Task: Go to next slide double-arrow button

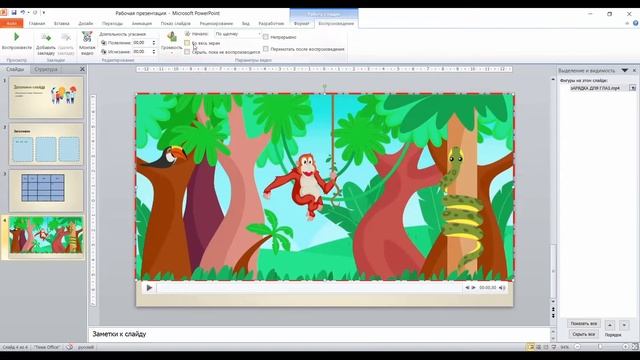Action: (553, 316)
